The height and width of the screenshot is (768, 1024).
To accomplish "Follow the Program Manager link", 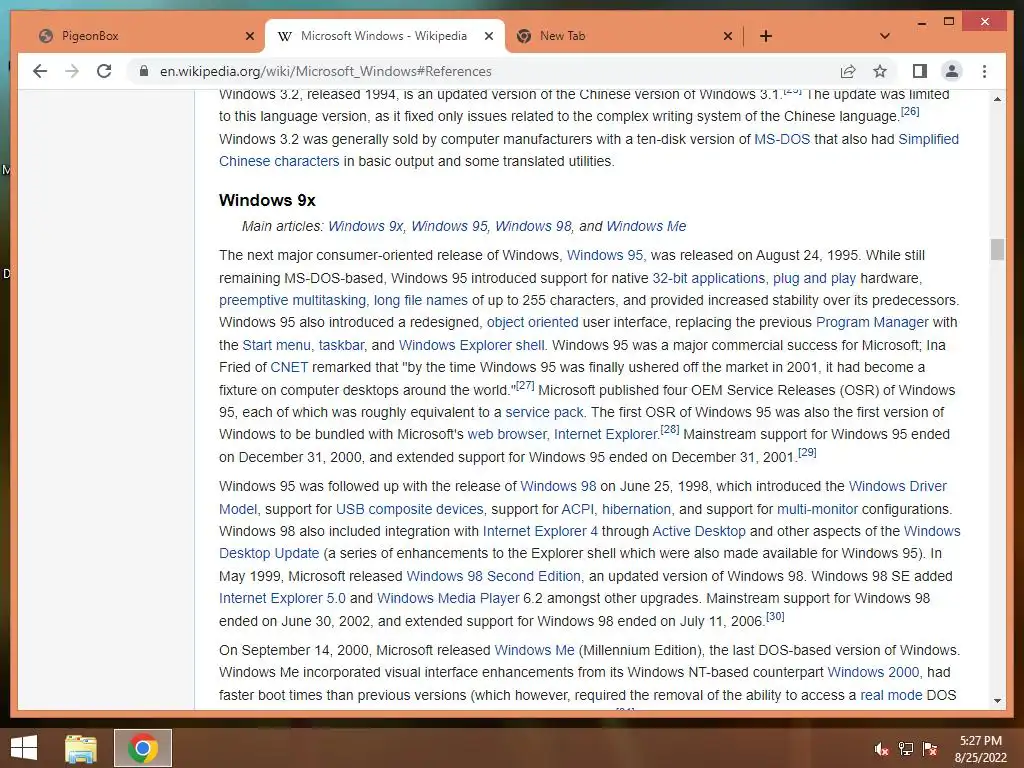I will pyautogui.click(x=872, y=323).
